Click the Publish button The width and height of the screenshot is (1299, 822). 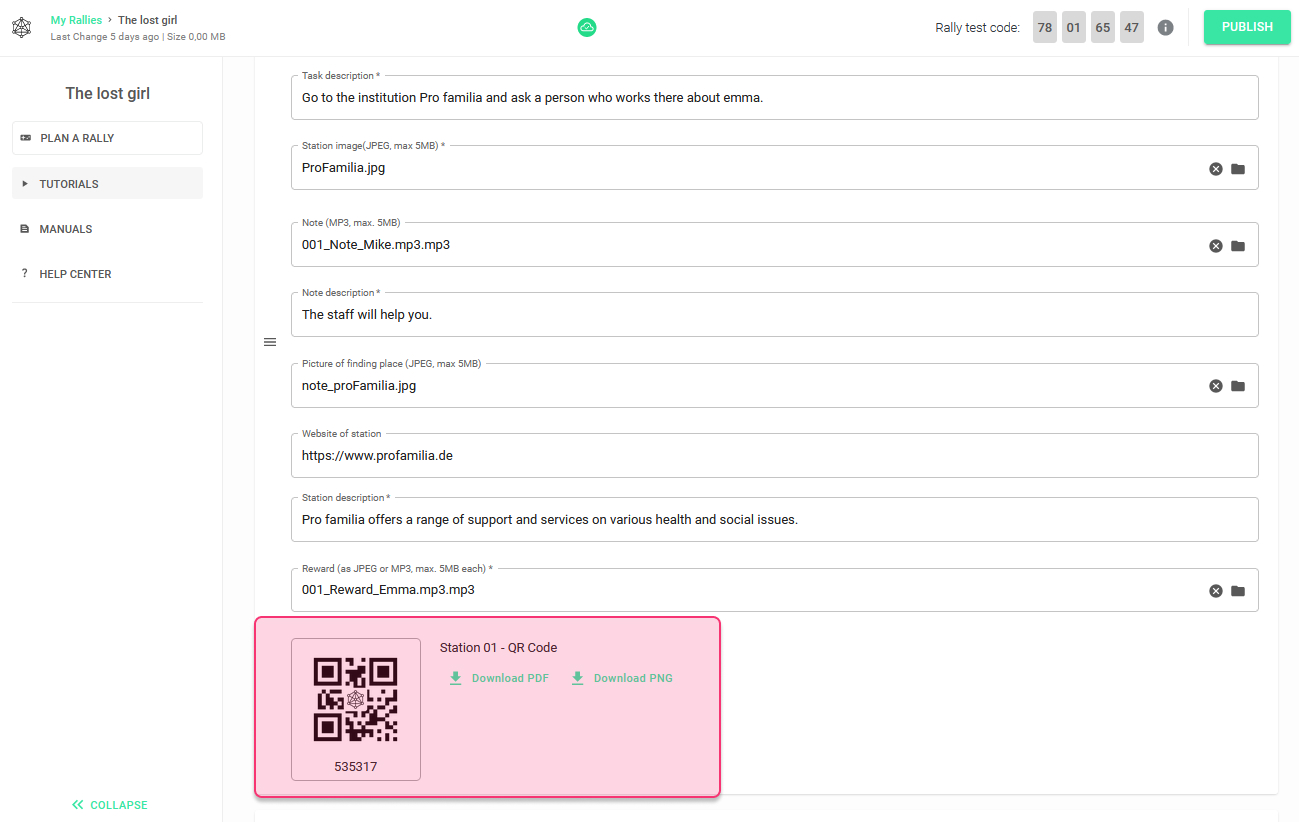click(x=1247, y=27)
